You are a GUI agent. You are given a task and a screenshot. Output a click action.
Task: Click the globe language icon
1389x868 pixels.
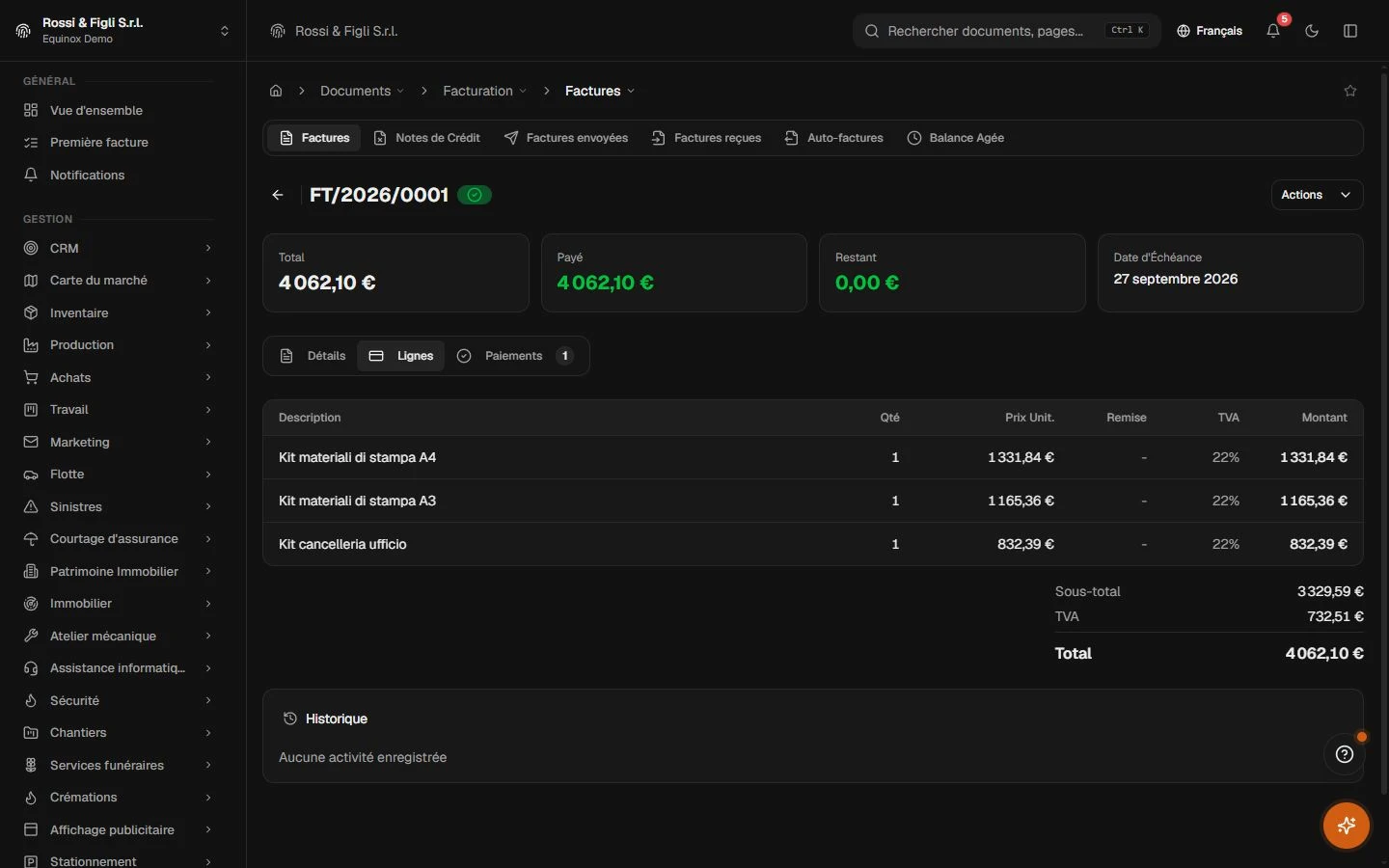[1184, 31]
